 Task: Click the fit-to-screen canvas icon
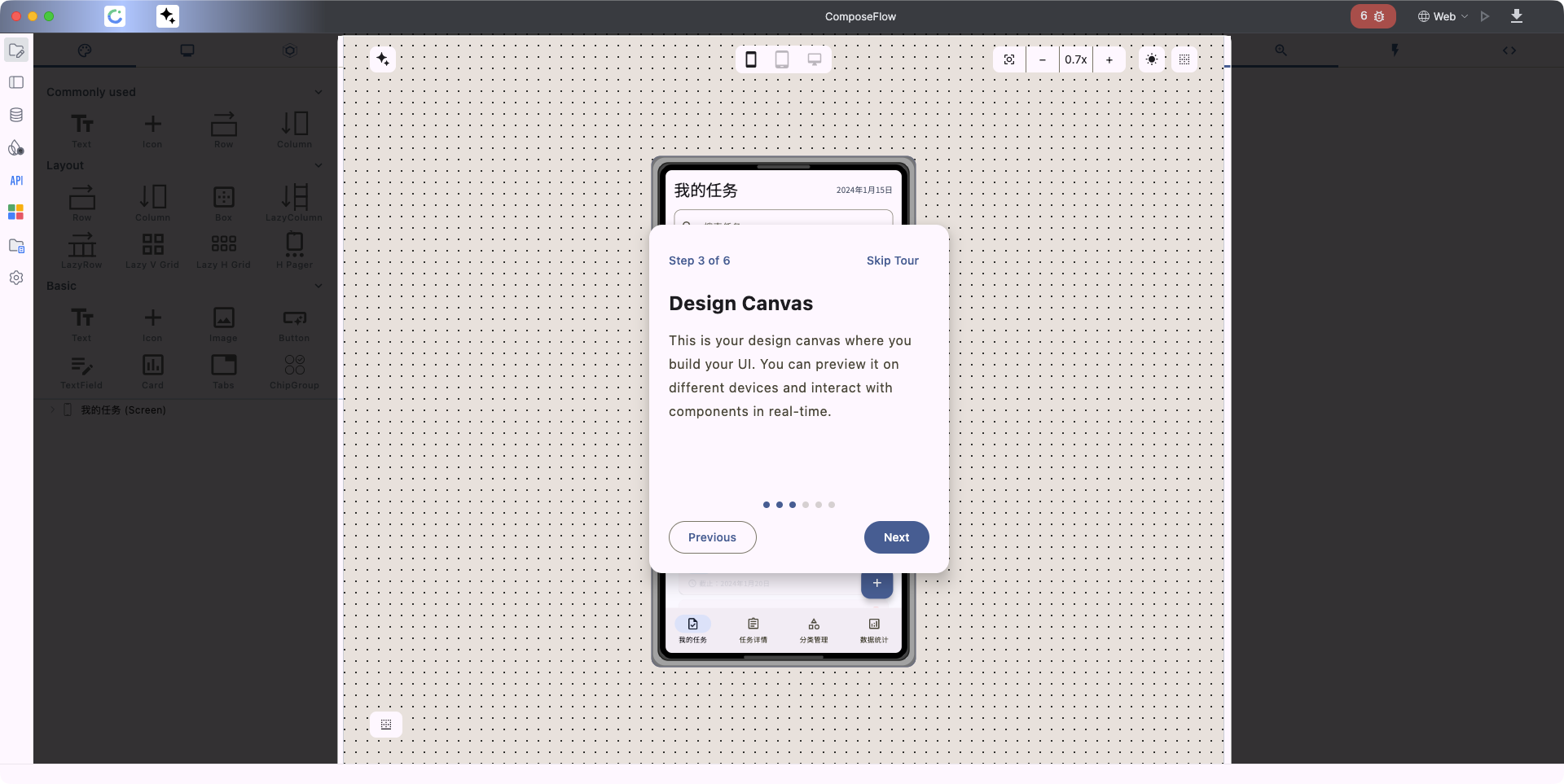pyautogui.click(x=1009, y=59)
